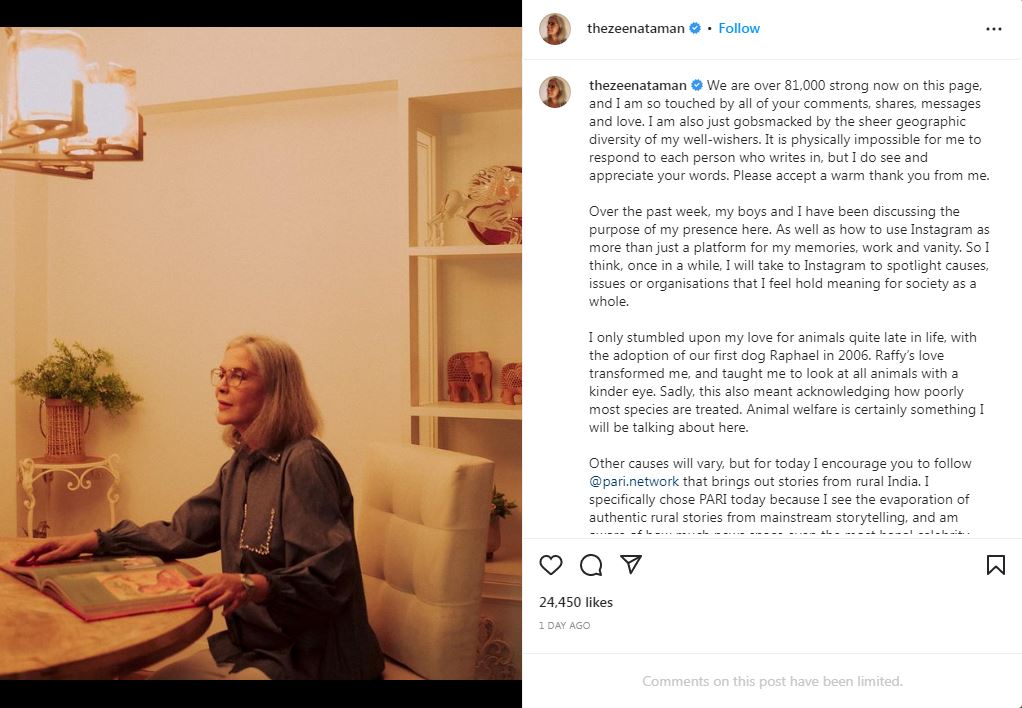The image size is (1022, 708).
Task: Open thezeenataman's profile picture in the header
Action: coord(555,28)
